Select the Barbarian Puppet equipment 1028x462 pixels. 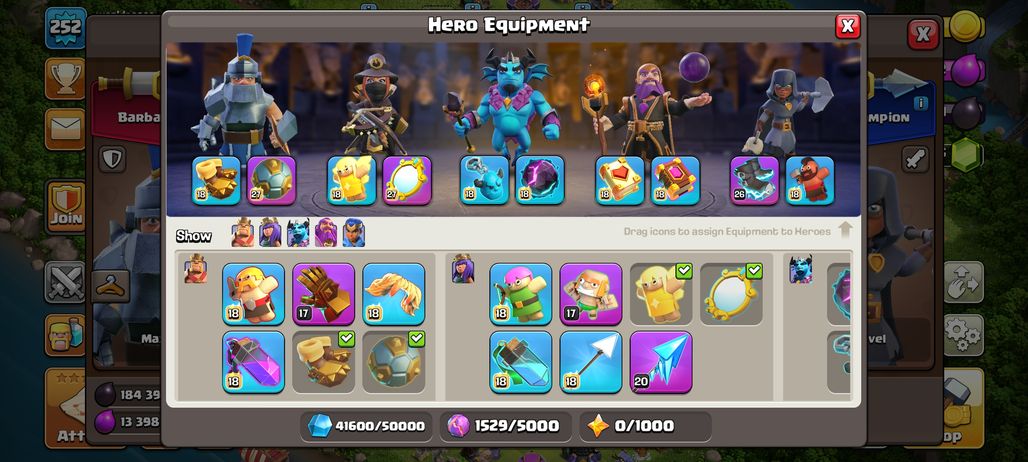[253, 294]
